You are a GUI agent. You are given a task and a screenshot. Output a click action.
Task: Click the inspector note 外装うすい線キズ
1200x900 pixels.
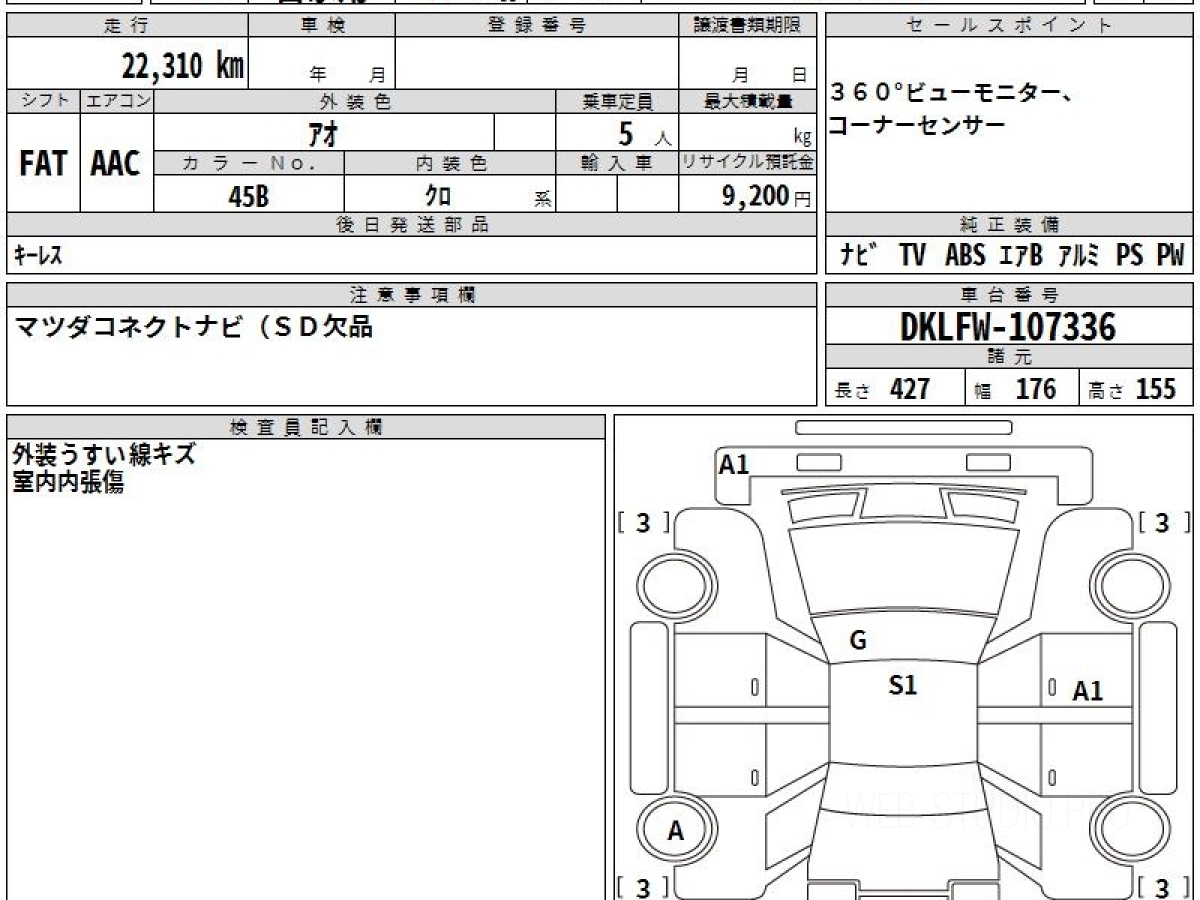[104, 454]
